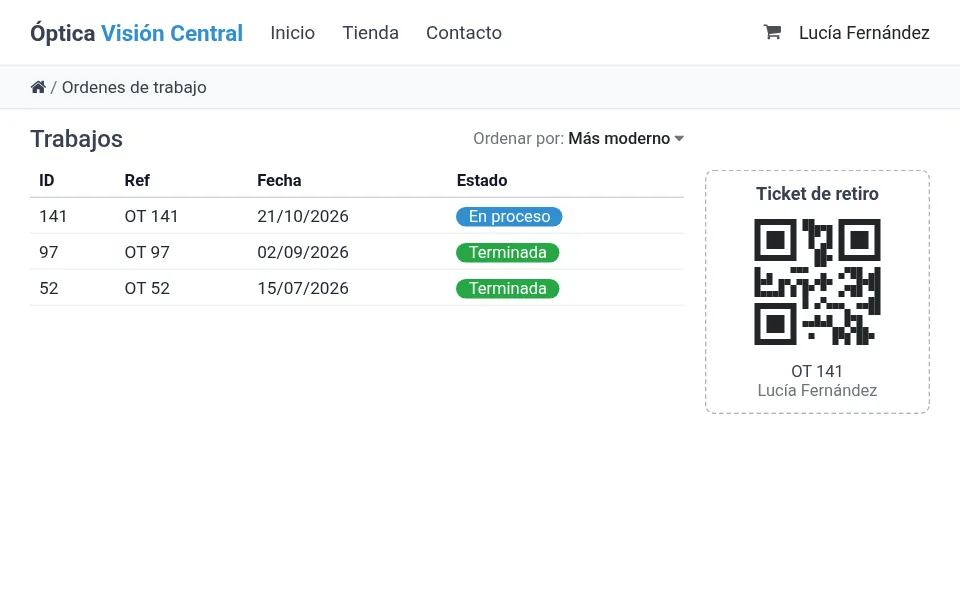The image size is (960, 600).
Task: Click 'Lucía Fernández' name on the ticket
Action: 817,391
